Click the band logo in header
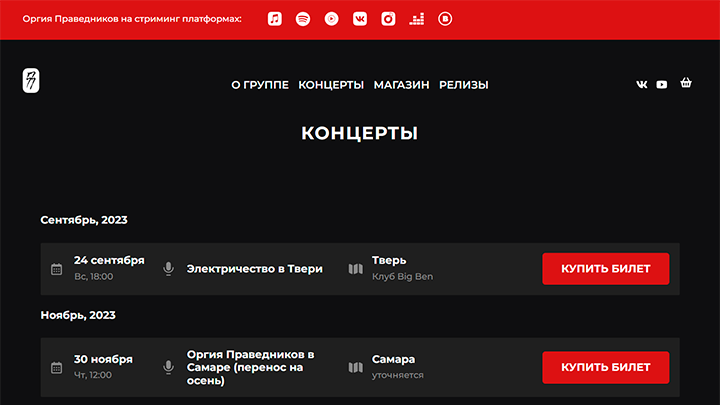Screen dimensions: 720x405 click(x=31, y=80)
